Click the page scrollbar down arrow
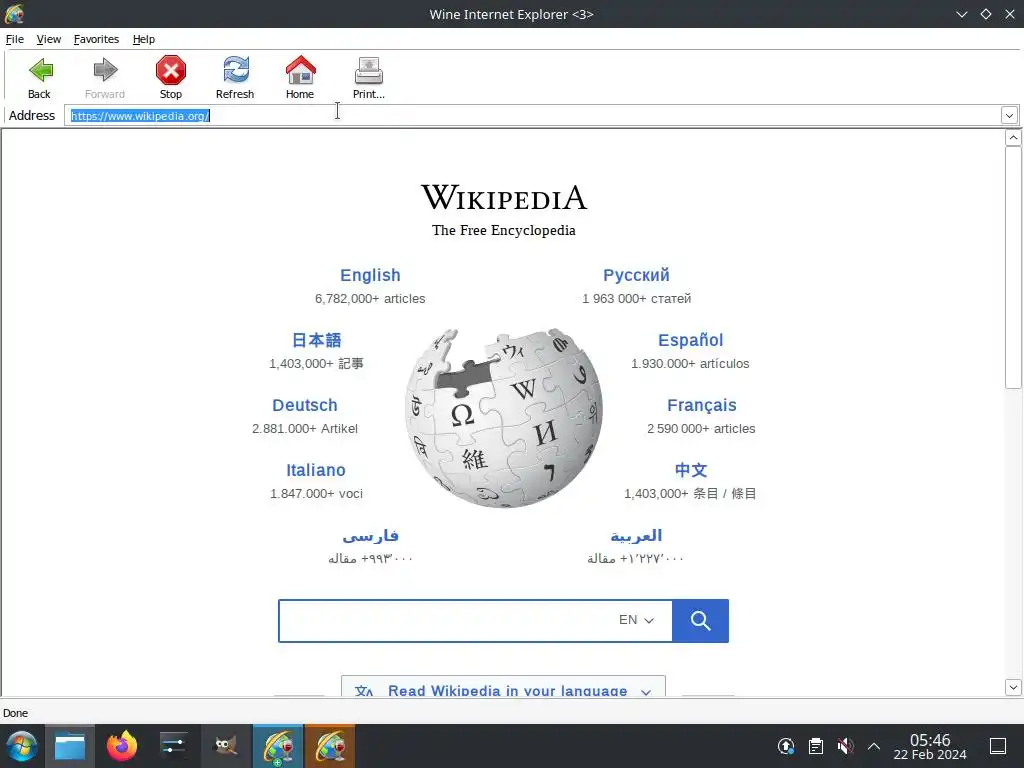Screen dimensions: 1024x768 click(1013, 687)
